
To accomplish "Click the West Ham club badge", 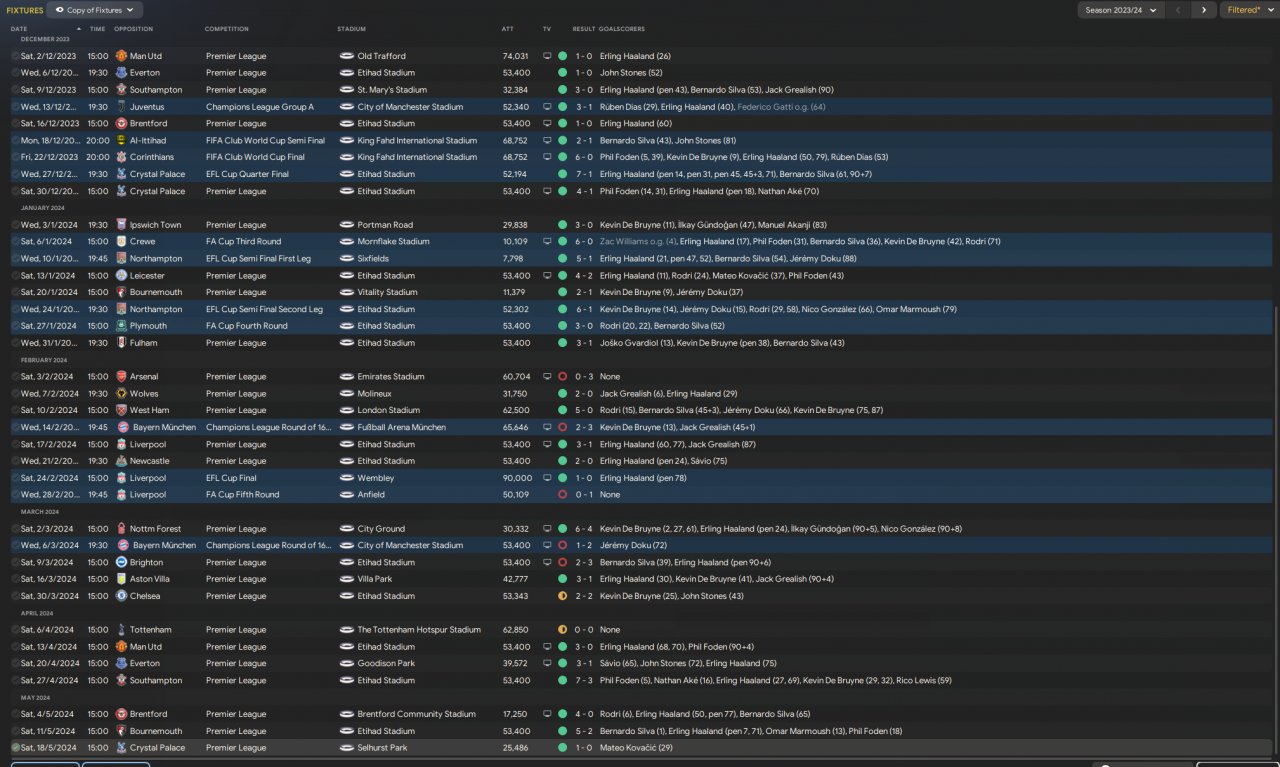I will (x=121, y=410).
